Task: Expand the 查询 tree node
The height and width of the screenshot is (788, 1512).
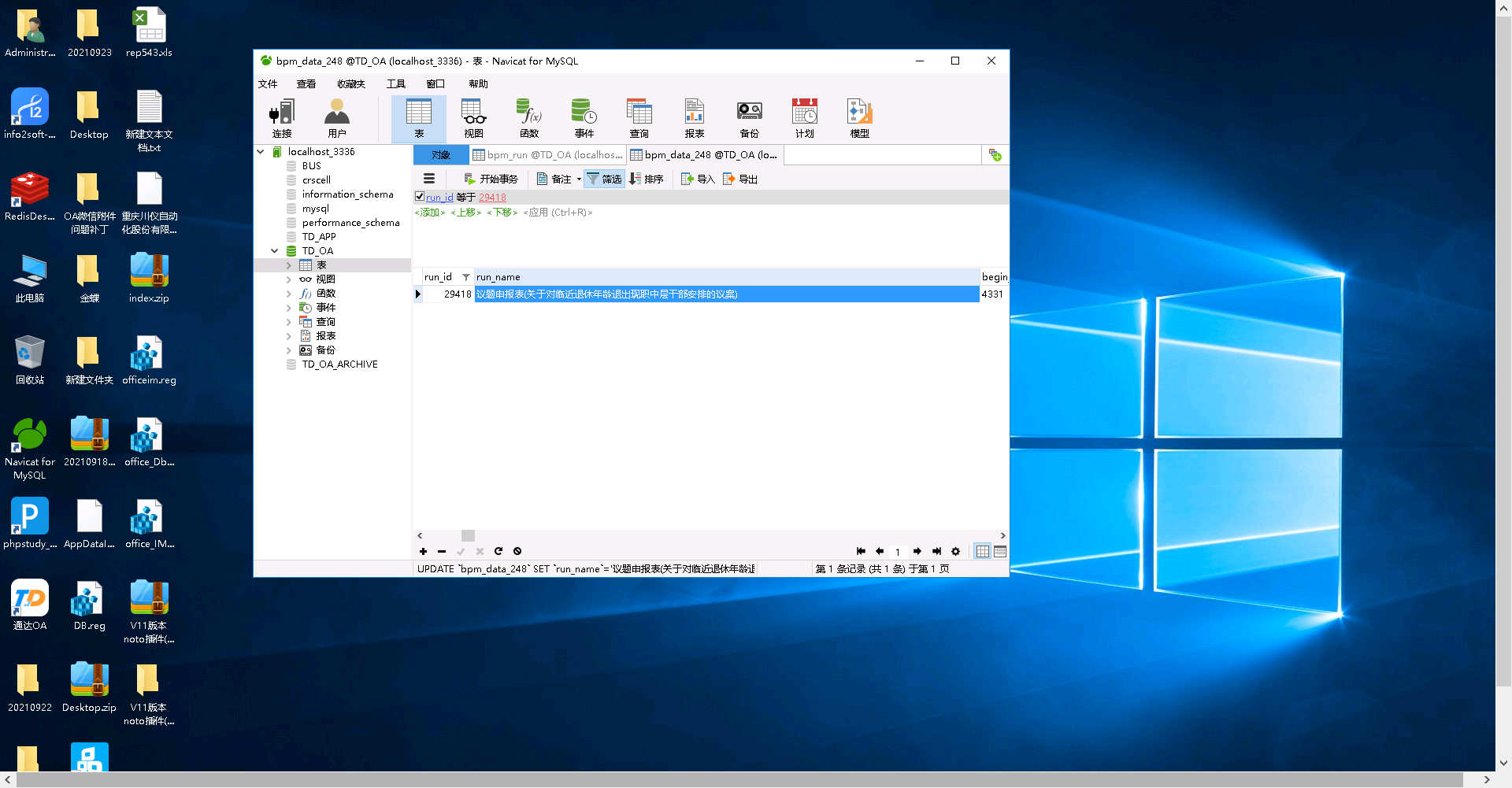Action: 289,322
